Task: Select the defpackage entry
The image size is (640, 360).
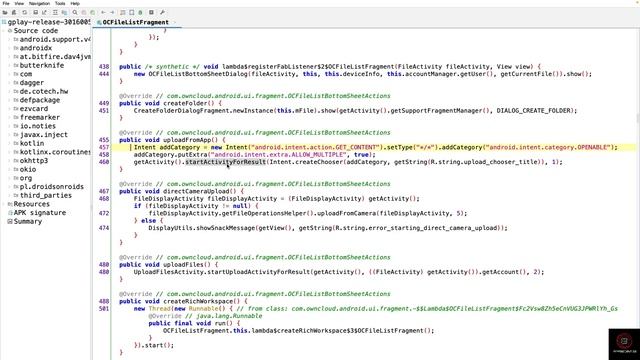Action: (40, 100)
